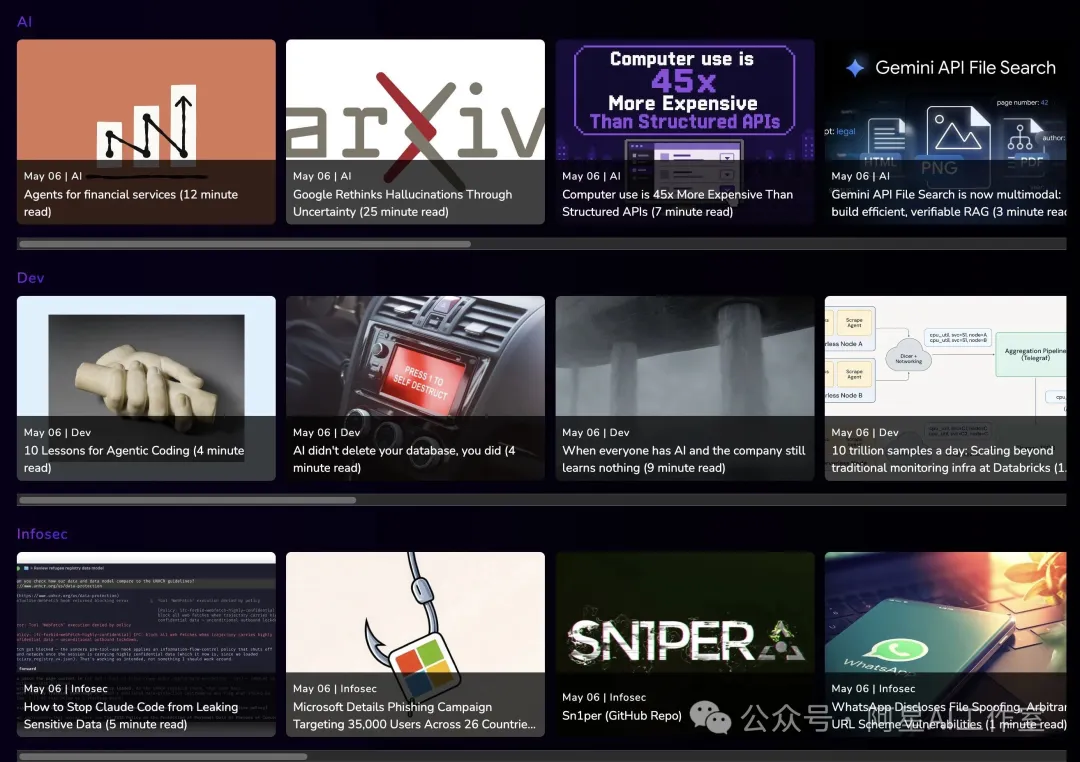1080x762 pixels.
Task: Click '10 trillion samples a day' title text
Action: click(x=948, y=459)
